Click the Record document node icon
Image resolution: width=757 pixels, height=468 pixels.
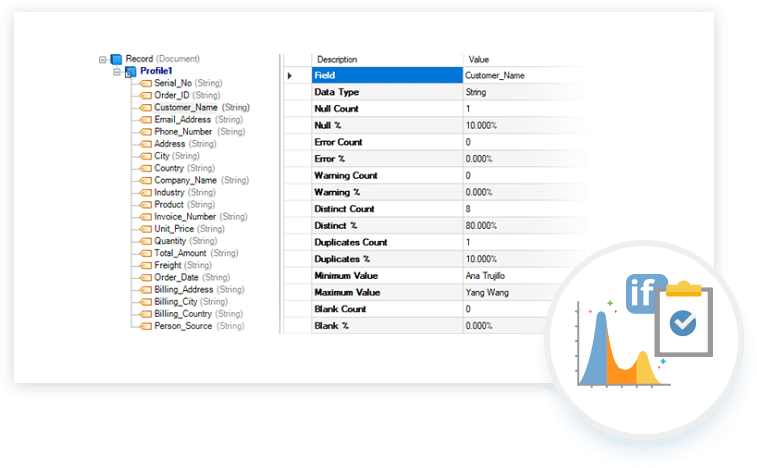click(x=116, y=60)
